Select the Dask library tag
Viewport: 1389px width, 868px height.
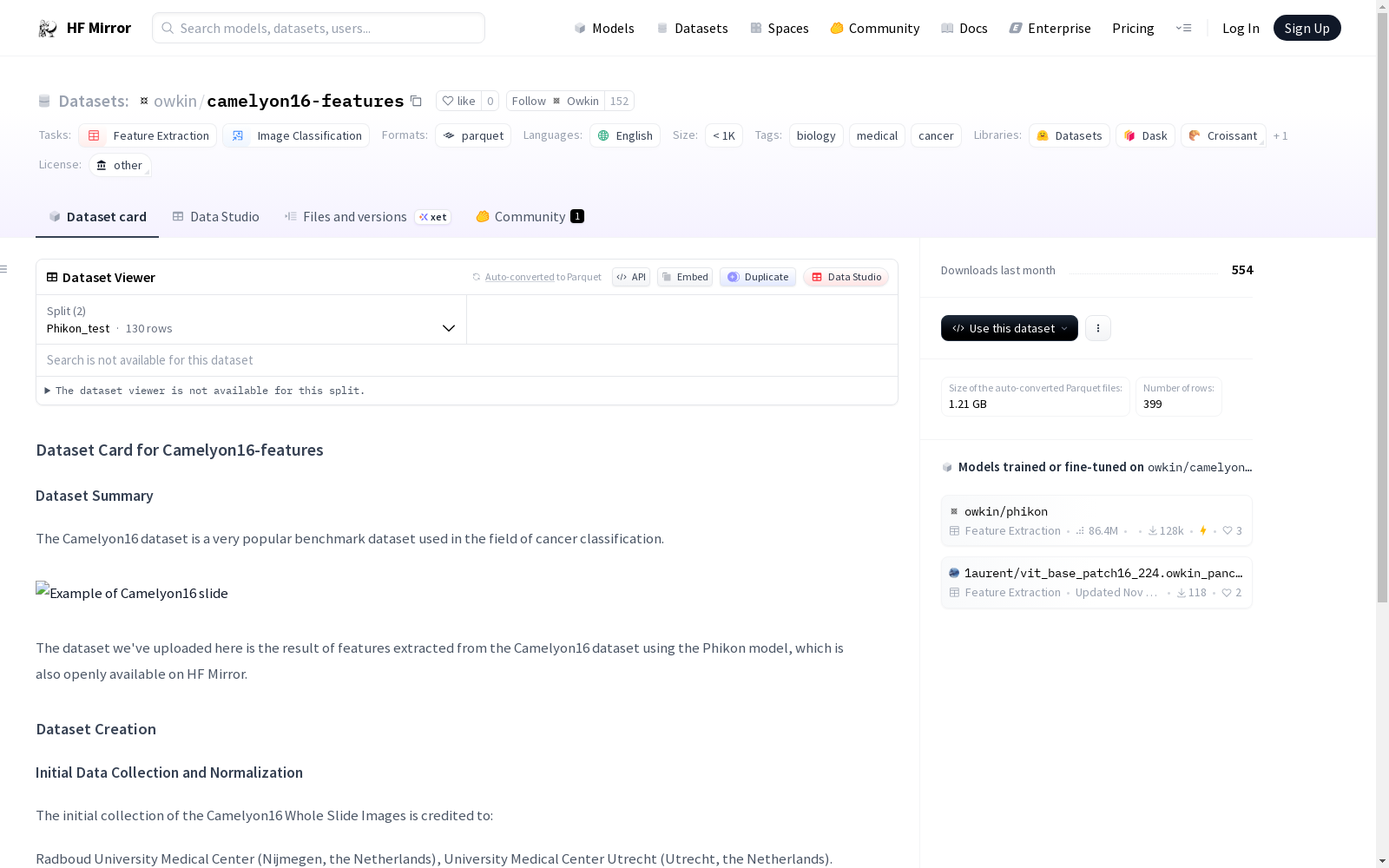click(1146, 135)
